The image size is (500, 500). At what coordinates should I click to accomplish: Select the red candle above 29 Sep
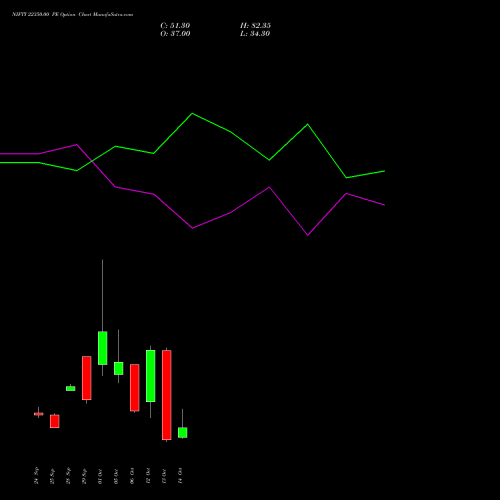tap(87, 378)
